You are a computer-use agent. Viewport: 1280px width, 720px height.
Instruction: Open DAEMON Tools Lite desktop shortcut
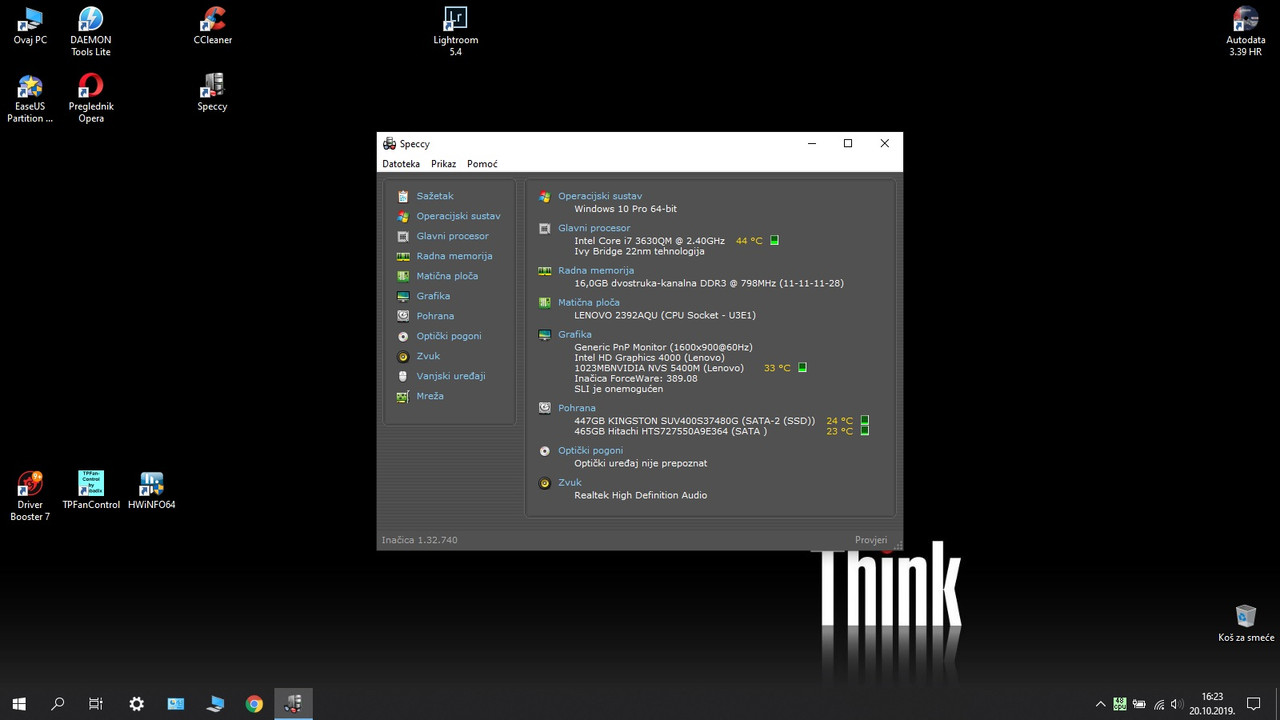click(x=91, y=31)
